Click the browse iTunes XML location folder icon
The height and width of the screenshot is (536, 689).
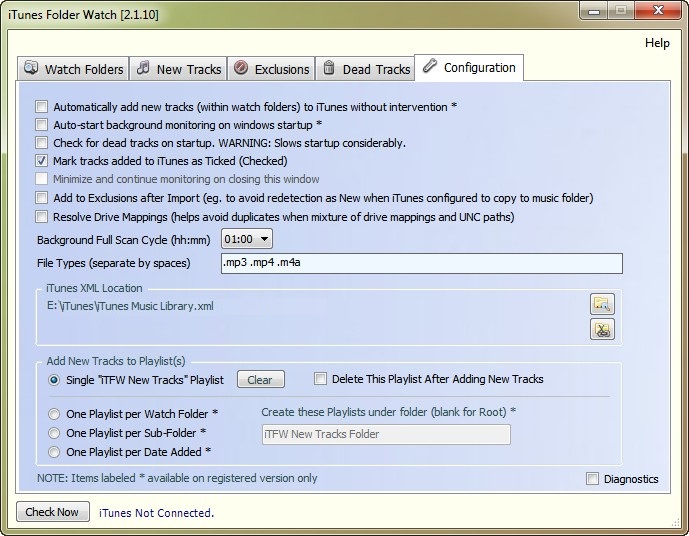point(602,304)
